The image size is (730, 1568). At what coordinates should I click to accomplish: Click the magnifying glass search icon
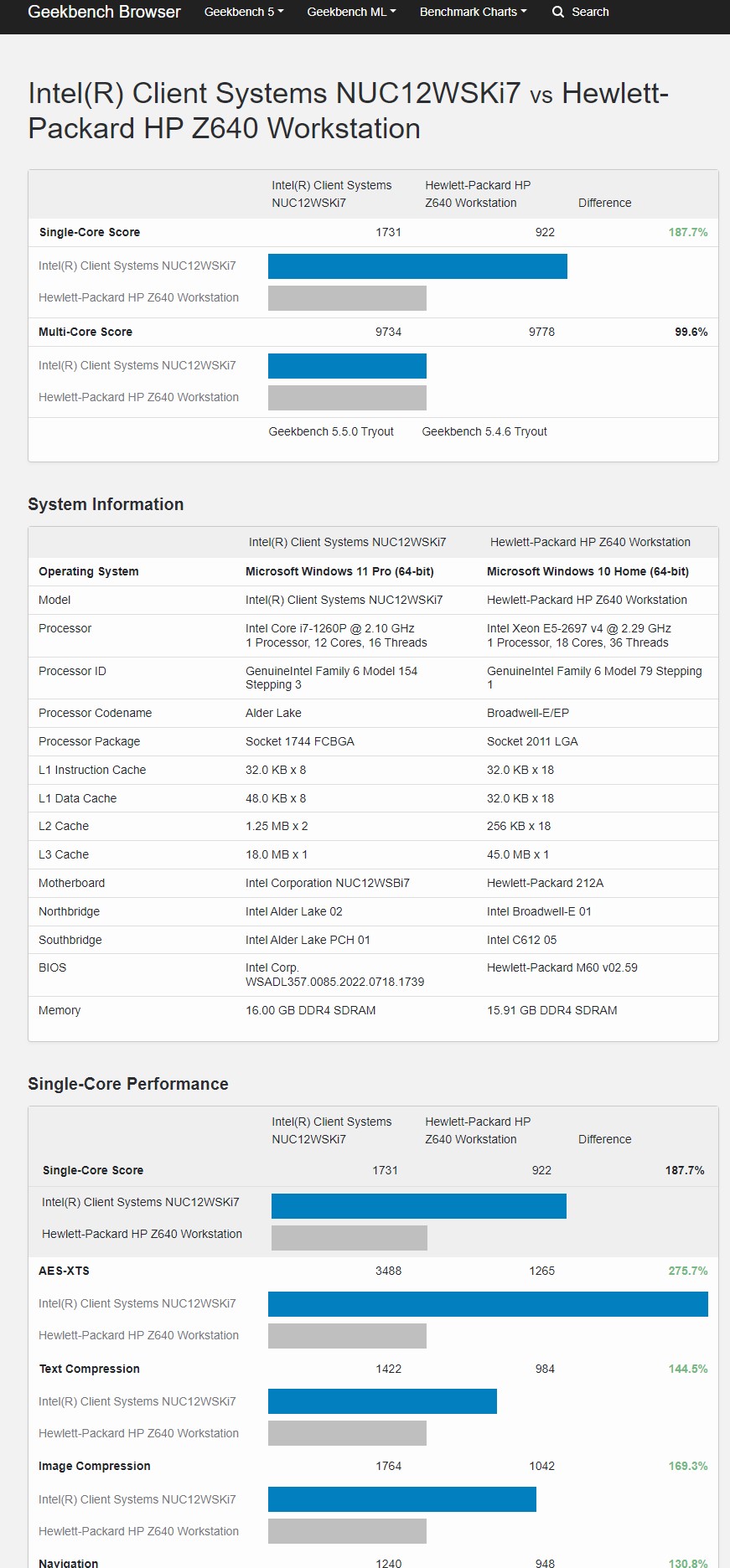pyautogui.click(x=558, y=12)
